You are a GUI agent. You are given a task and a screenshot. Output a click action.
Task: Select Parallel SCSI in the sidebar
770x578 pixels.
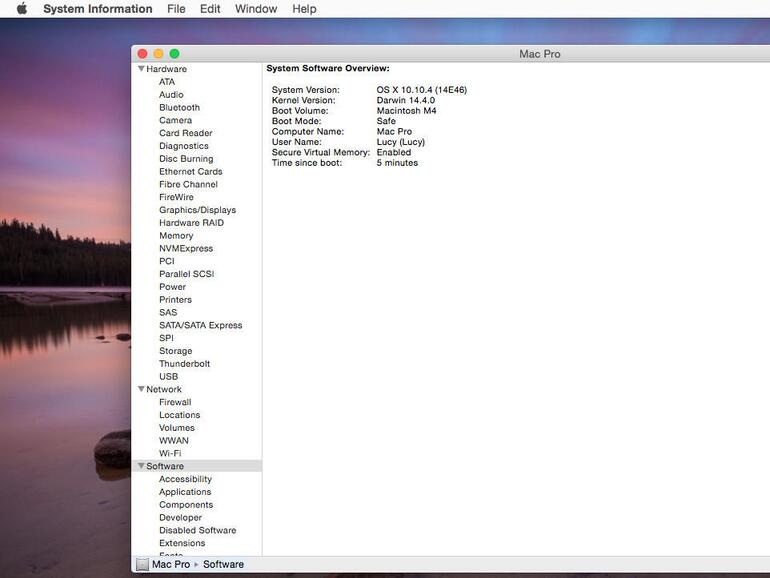(x=187, y=274)
